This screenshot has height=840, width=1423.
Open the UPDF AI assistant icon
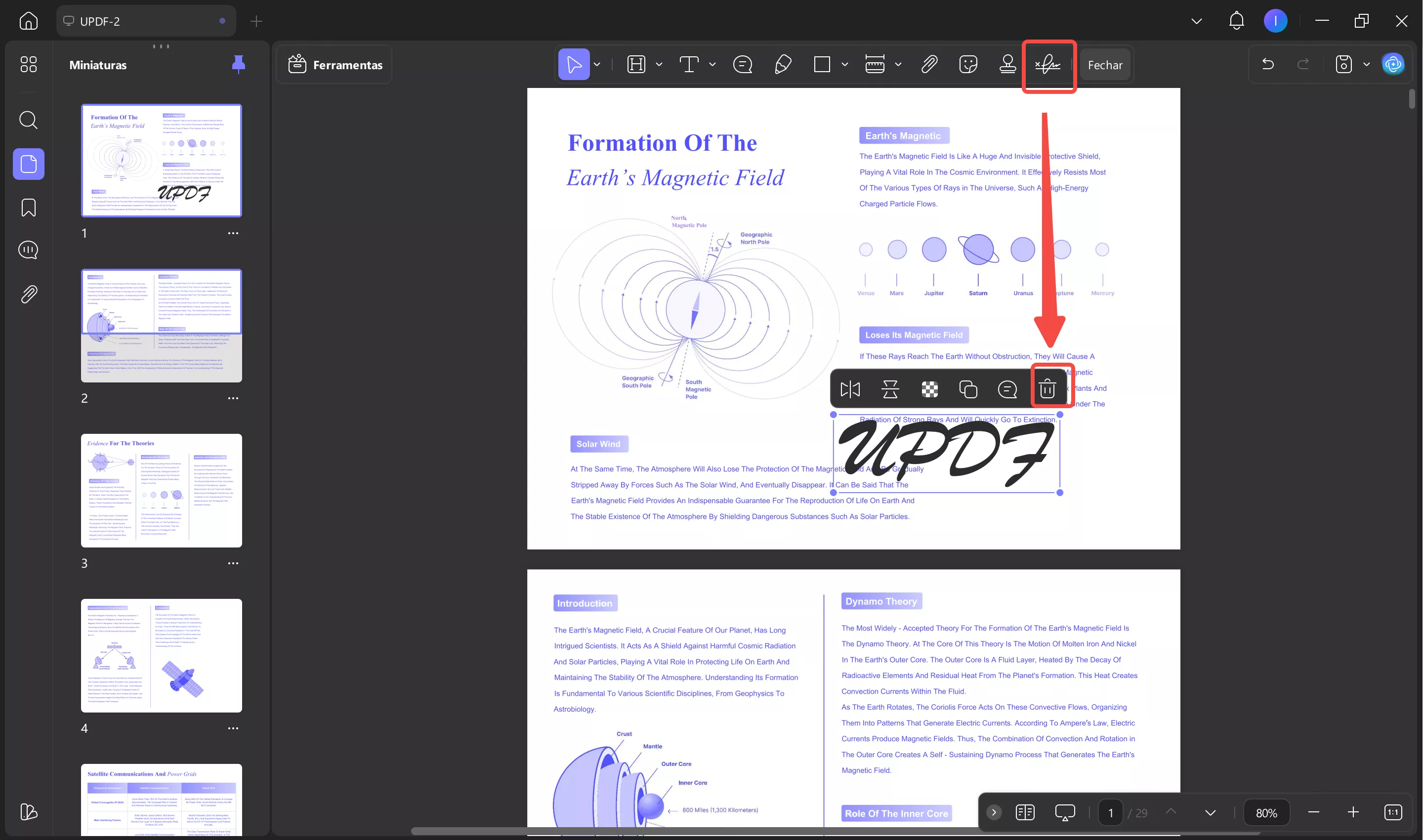tap(1393, 65)
